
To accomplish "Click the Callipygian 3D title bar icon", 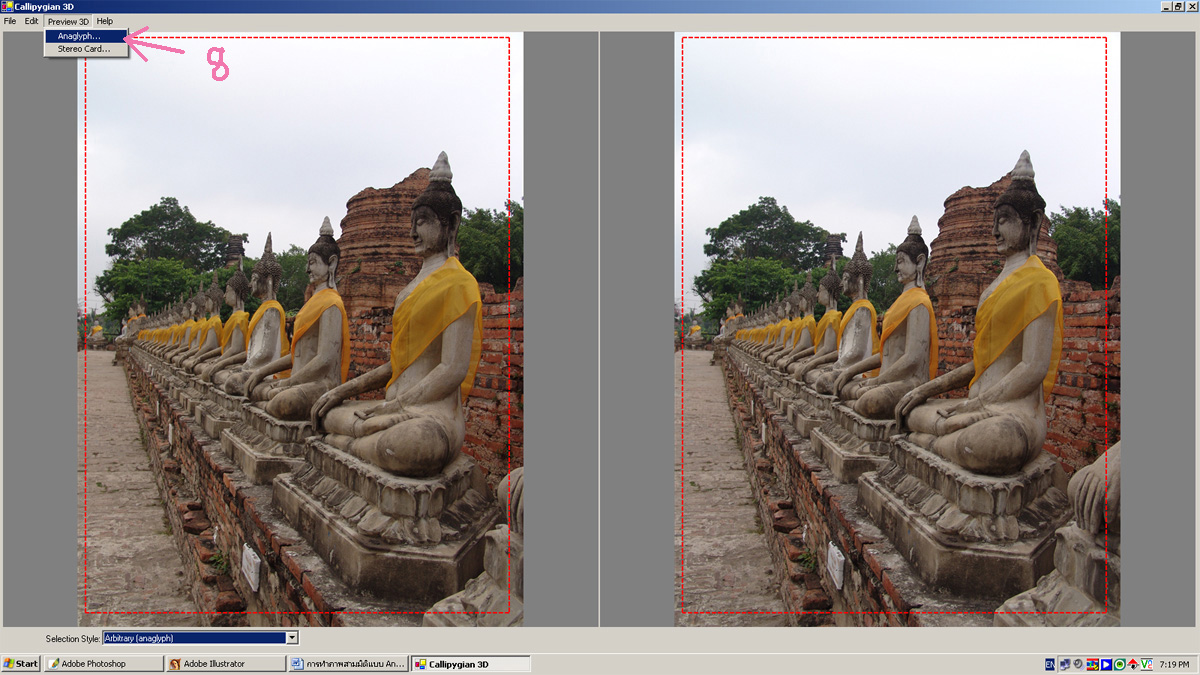I will tap(7, 7).
